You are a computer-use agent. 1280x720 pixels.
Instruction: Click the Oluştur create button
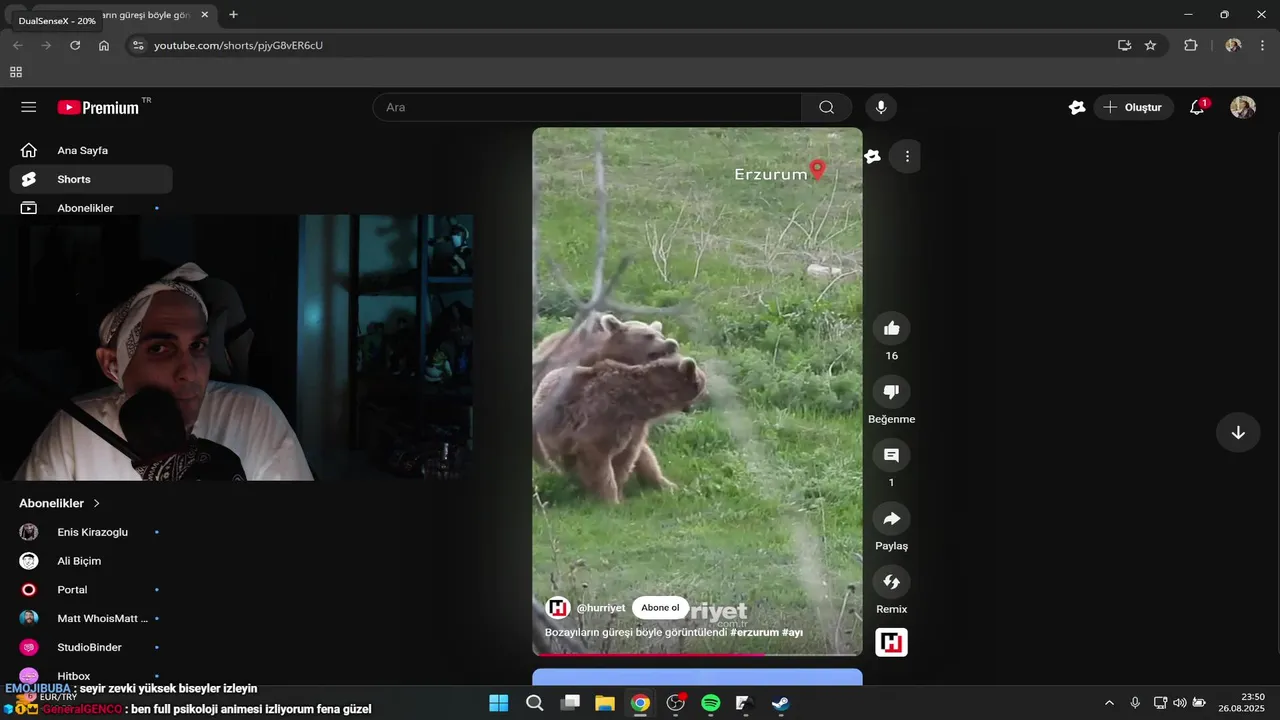pos(1133,107)
